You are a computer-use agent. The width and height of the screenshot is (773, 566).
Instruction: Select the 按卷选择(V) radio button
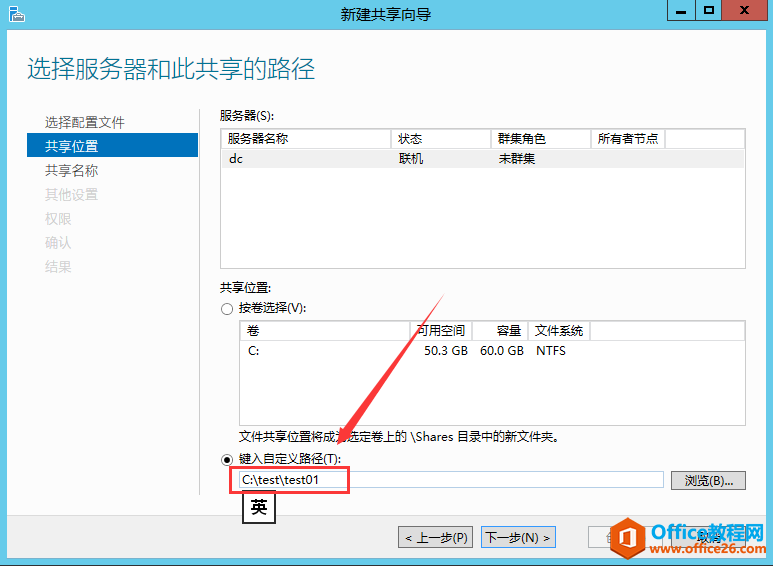point(227,309)
